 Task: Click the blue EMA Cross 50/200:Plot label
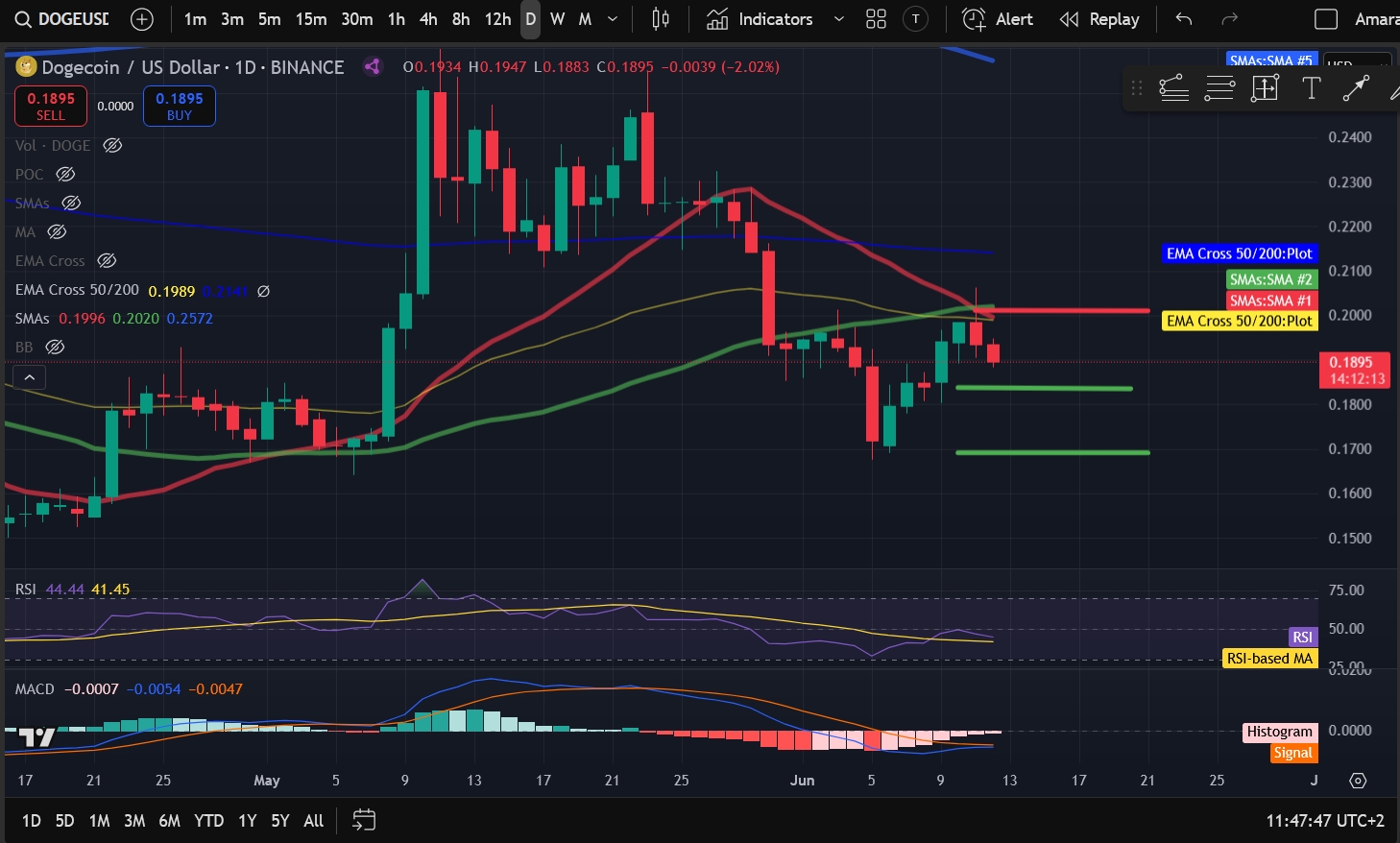click(x=1239, y=253)
